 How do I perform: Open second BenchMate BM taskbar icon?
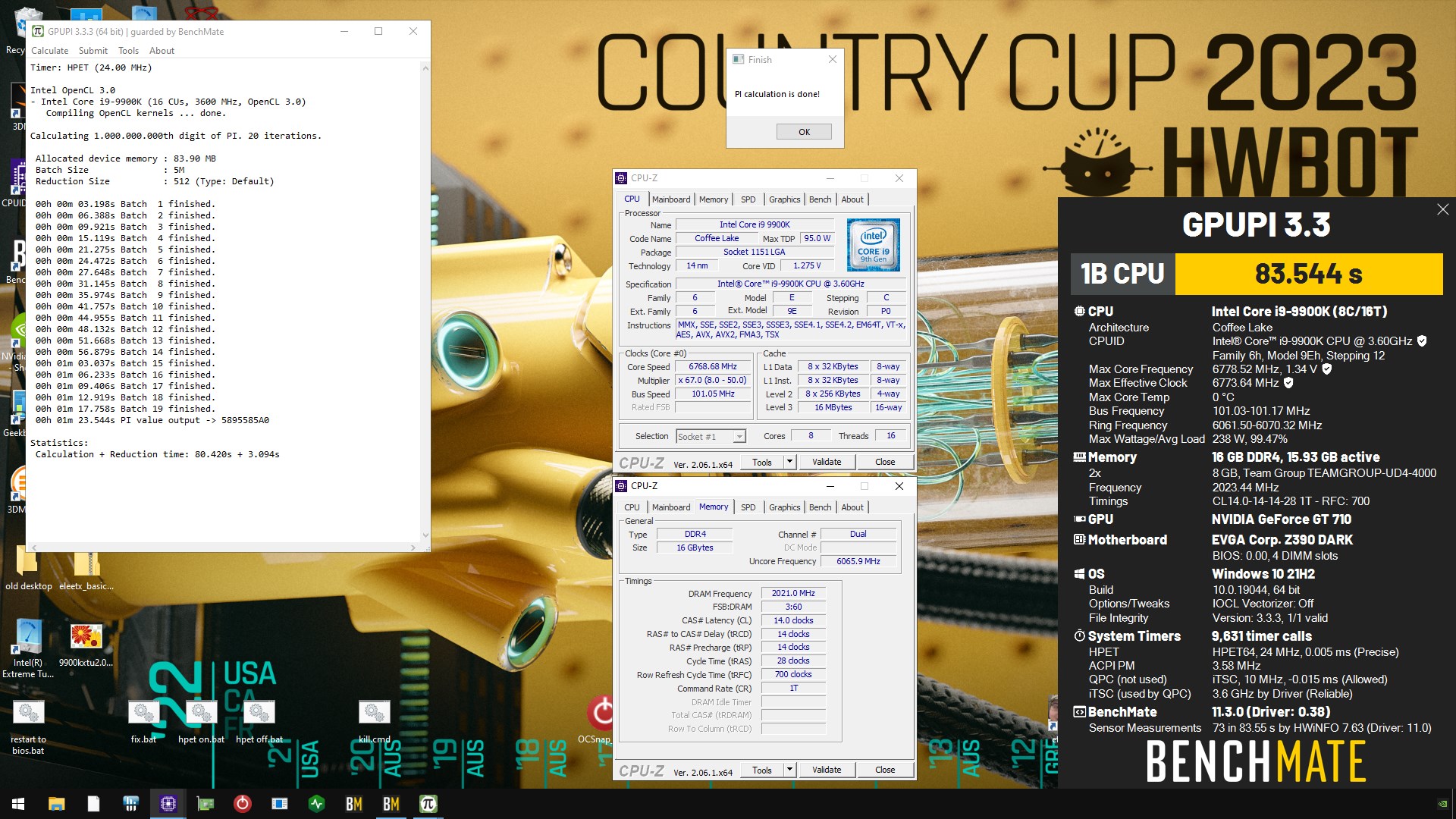391,804
